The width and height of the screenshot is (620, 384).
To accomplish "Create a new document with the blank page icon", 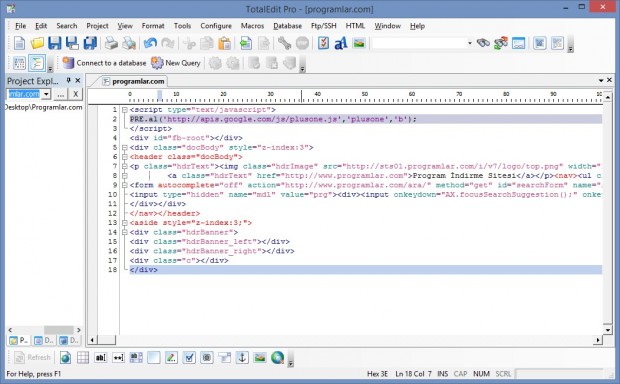I will pos(19,43).
